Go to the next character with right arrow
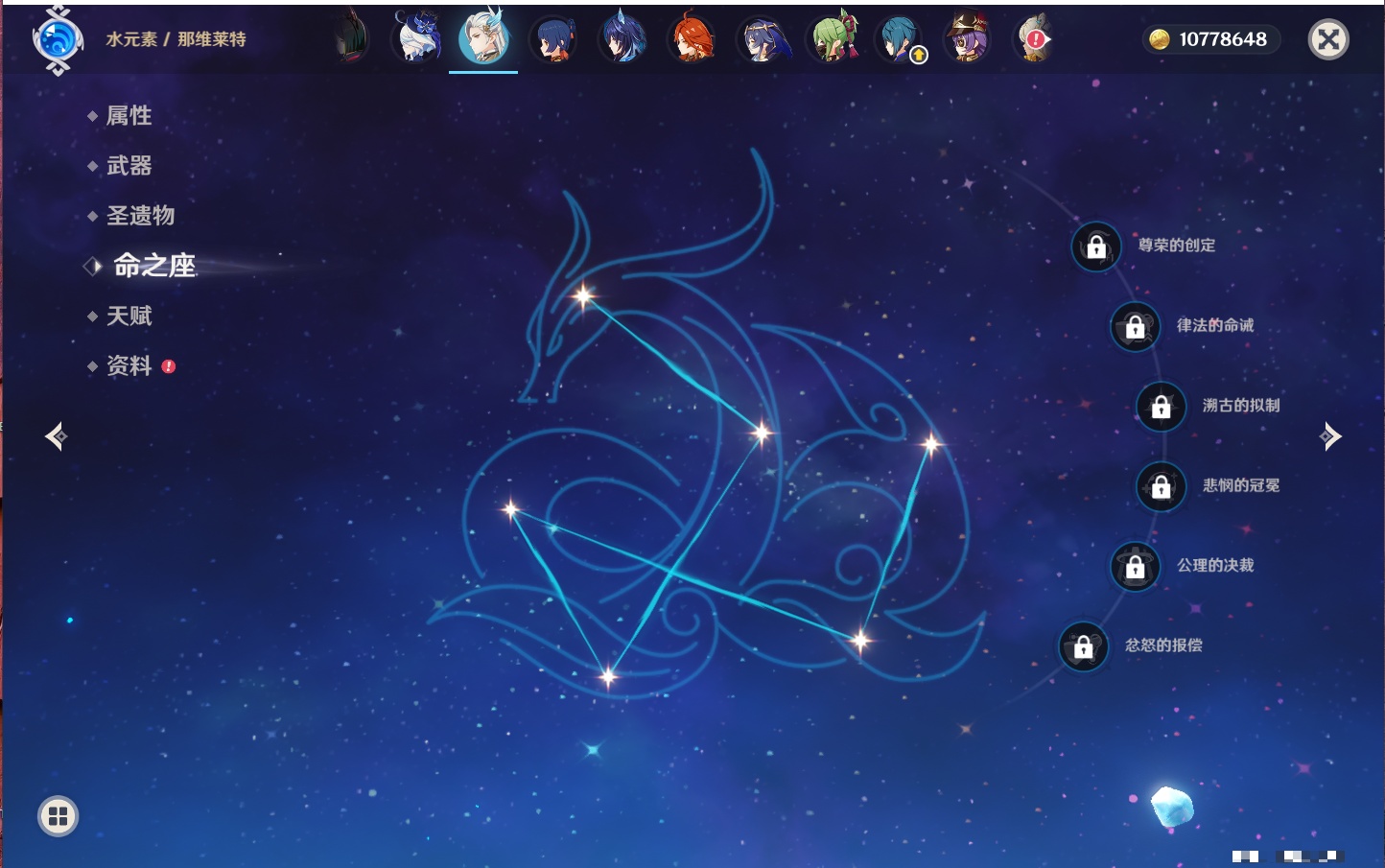This screenshot has height=868, width=1385. [x=1330, y=436]
